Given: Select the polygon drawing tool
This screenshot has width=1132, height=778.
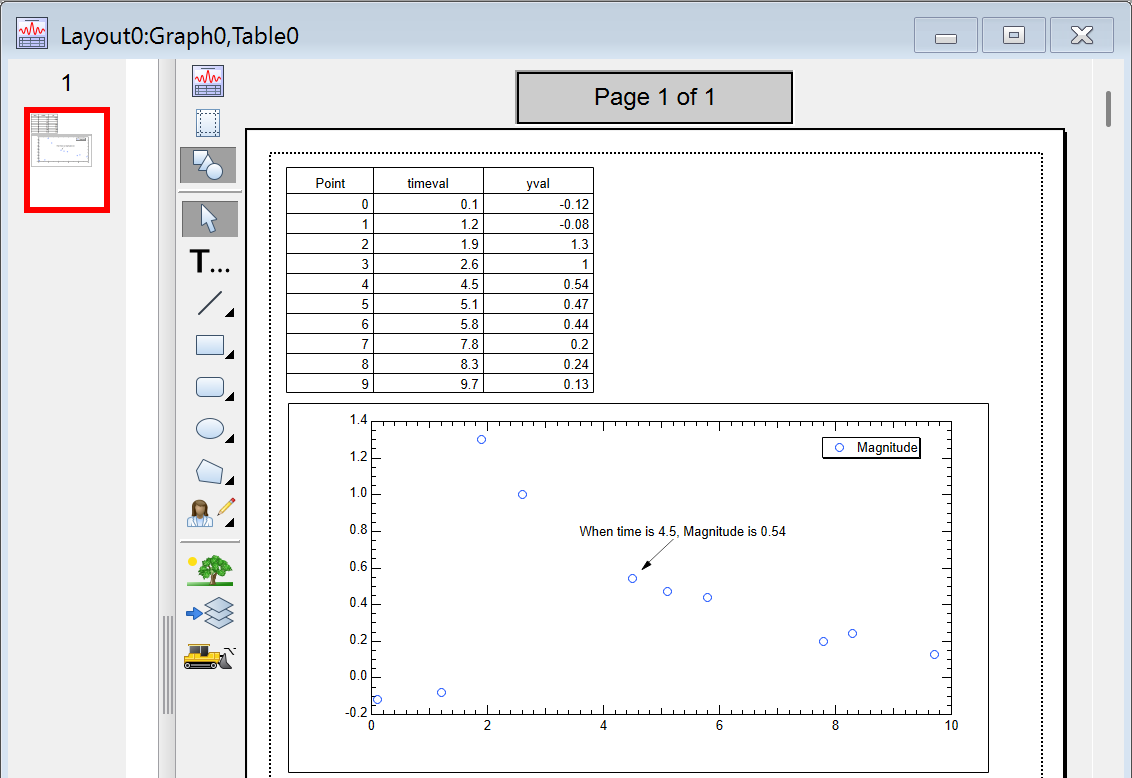Looking at the screenshot, I should 210,471.
